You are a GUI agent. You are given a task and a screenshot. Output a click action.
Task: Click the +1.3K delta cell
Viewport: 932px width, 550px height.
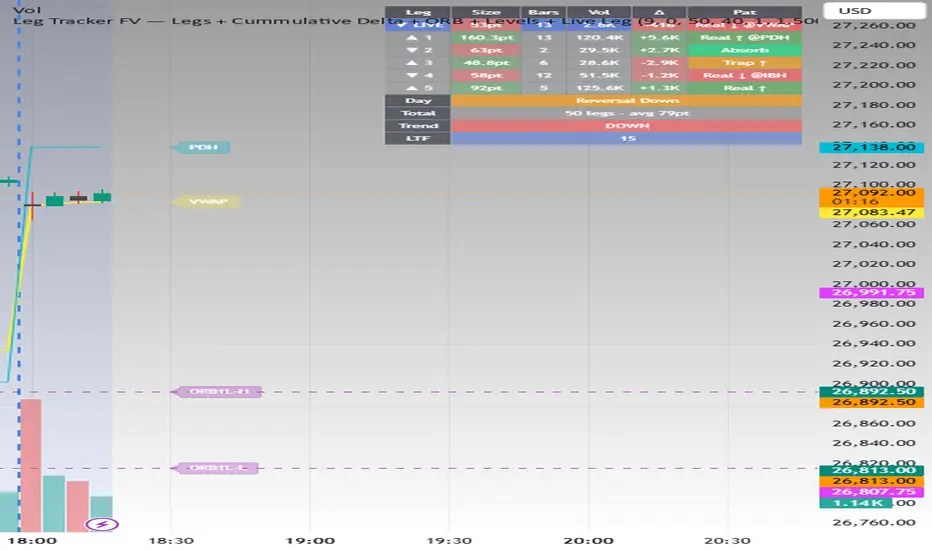coord(659,88)
